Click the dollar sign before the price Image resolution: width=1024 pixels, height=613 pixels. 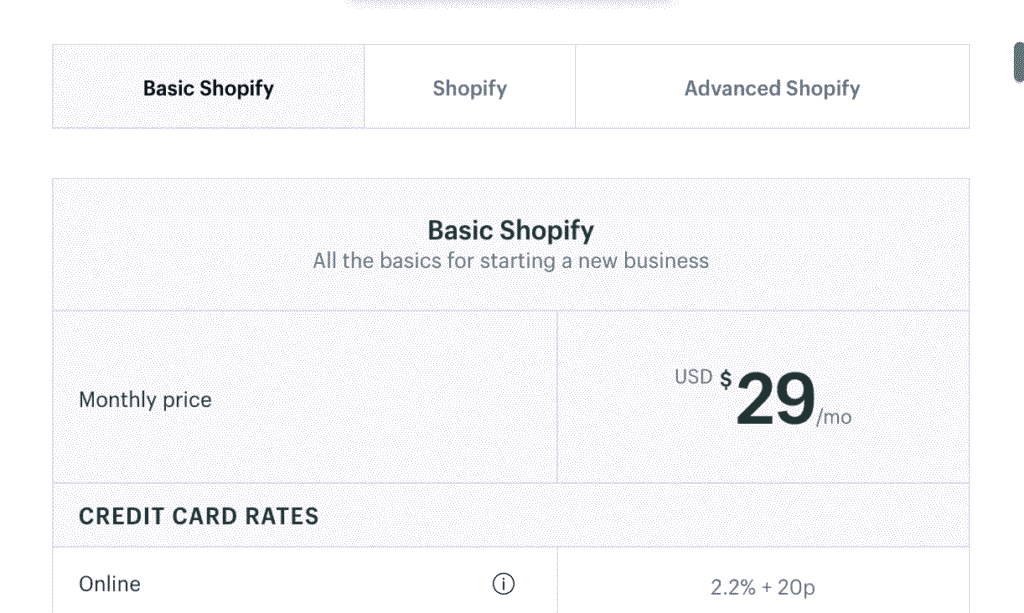click(726, 380)
